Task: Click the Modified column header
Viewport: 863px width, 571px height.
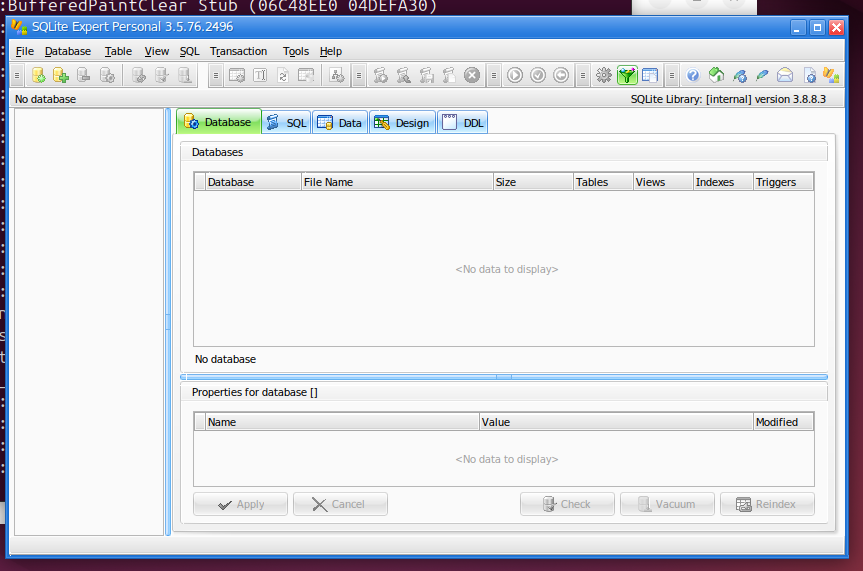Action: (783, 422)
